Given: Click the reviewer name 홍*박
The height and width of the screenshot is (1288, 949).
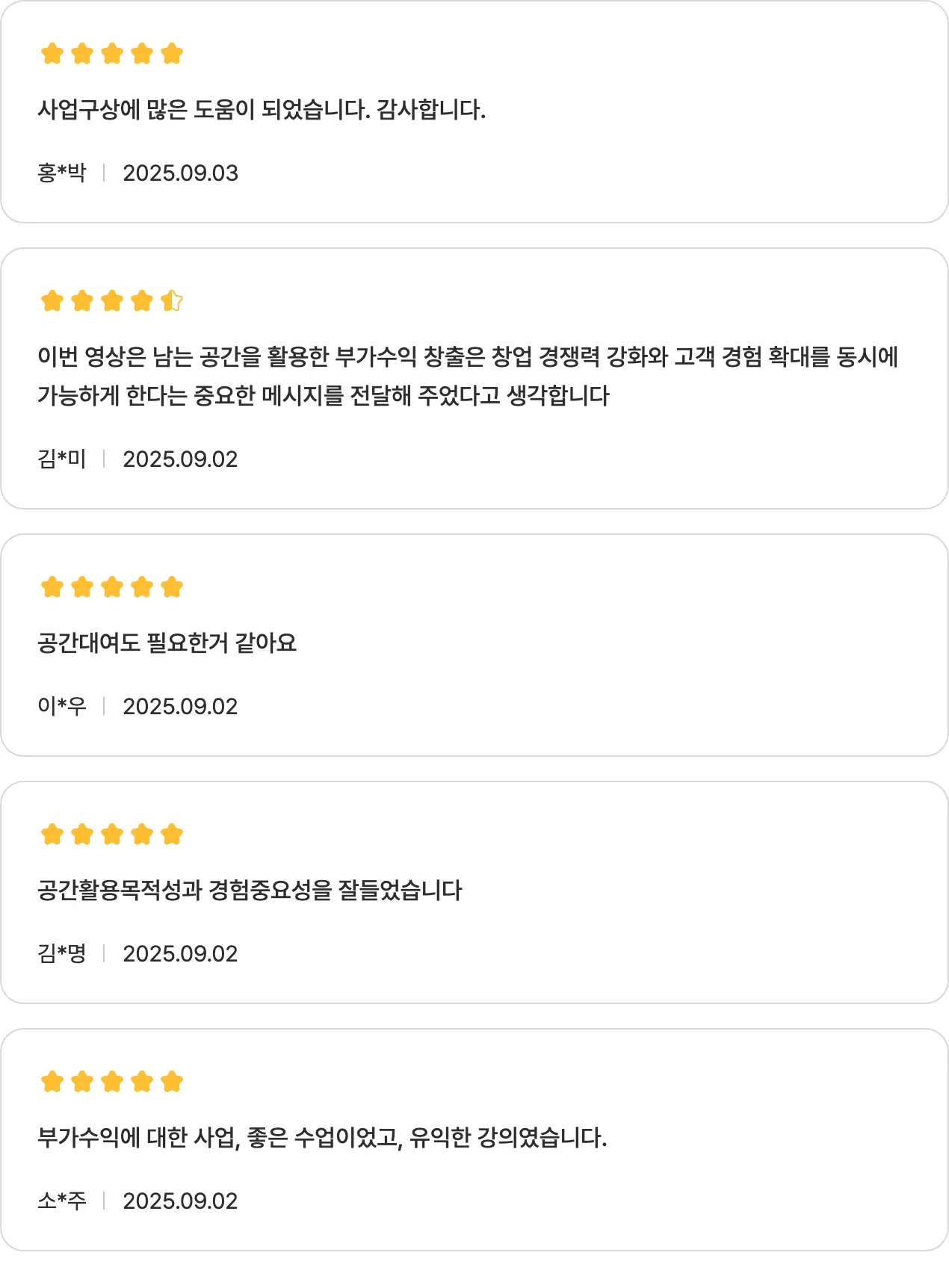Looking at the screenshot, I should pyautogui.click(x=62, y=173).
